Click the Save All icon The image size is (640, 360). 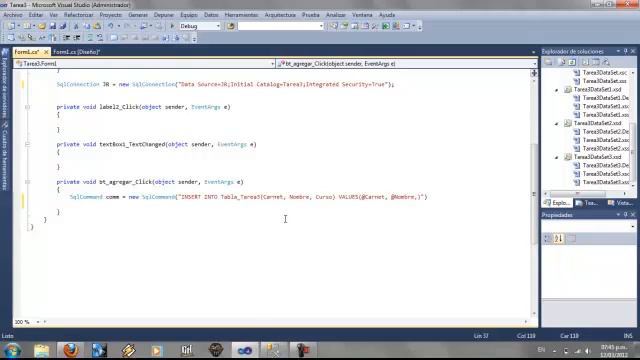coord(63,26)
